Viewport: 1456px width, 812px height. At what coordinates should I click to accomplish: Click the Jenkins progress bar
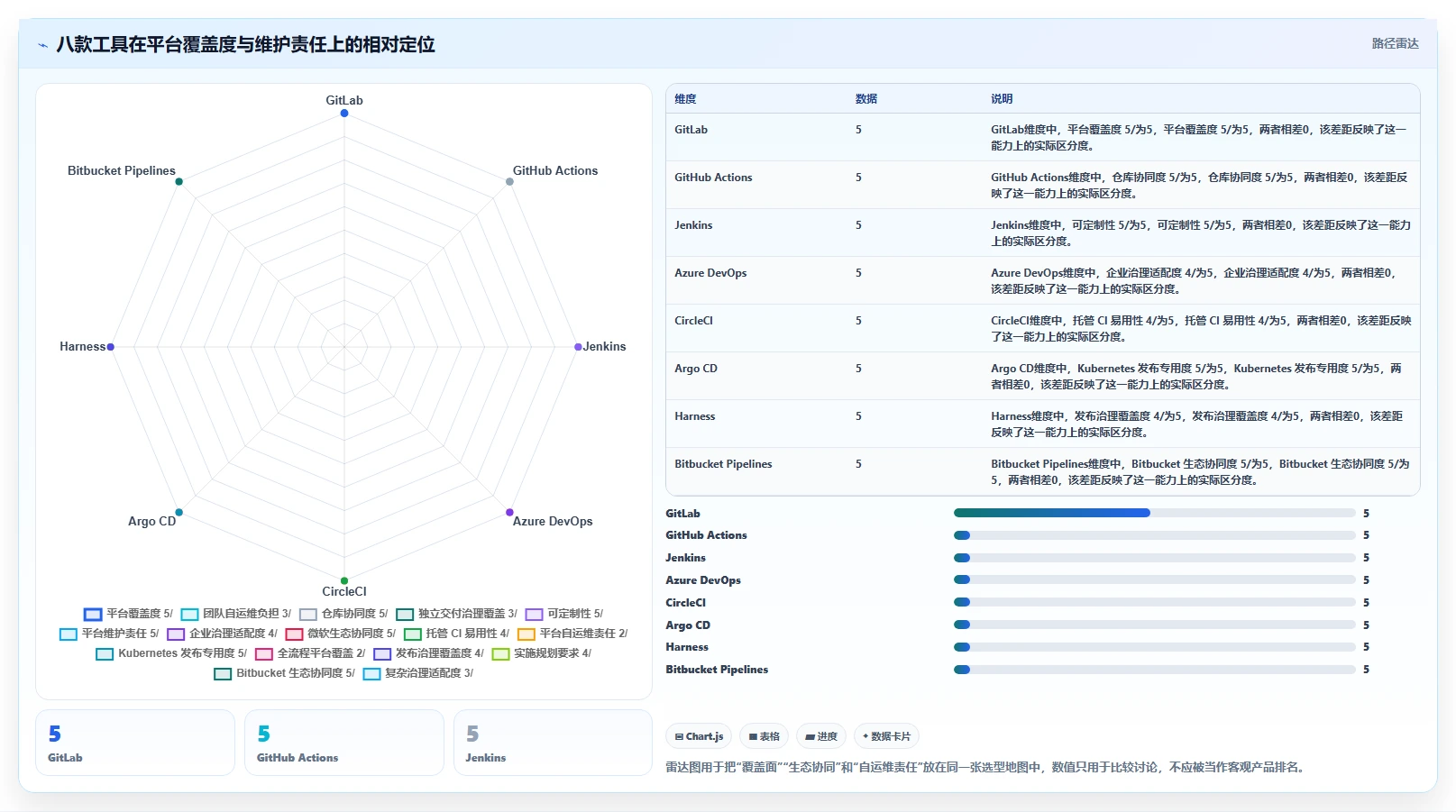(x=1154, y=558)
